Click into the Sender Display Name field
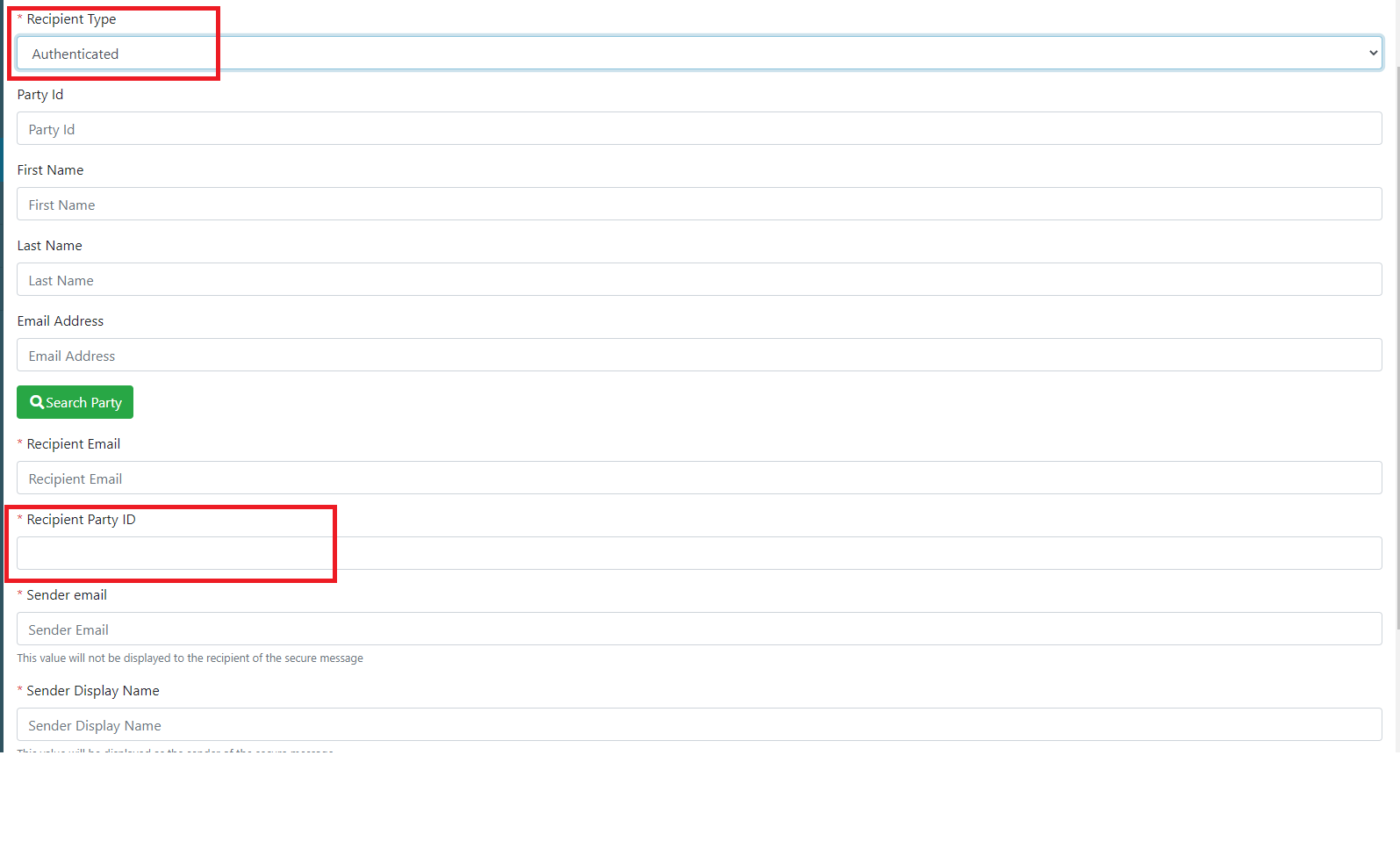The height and width of the screenshot is (856, 1400). (699, 724)
